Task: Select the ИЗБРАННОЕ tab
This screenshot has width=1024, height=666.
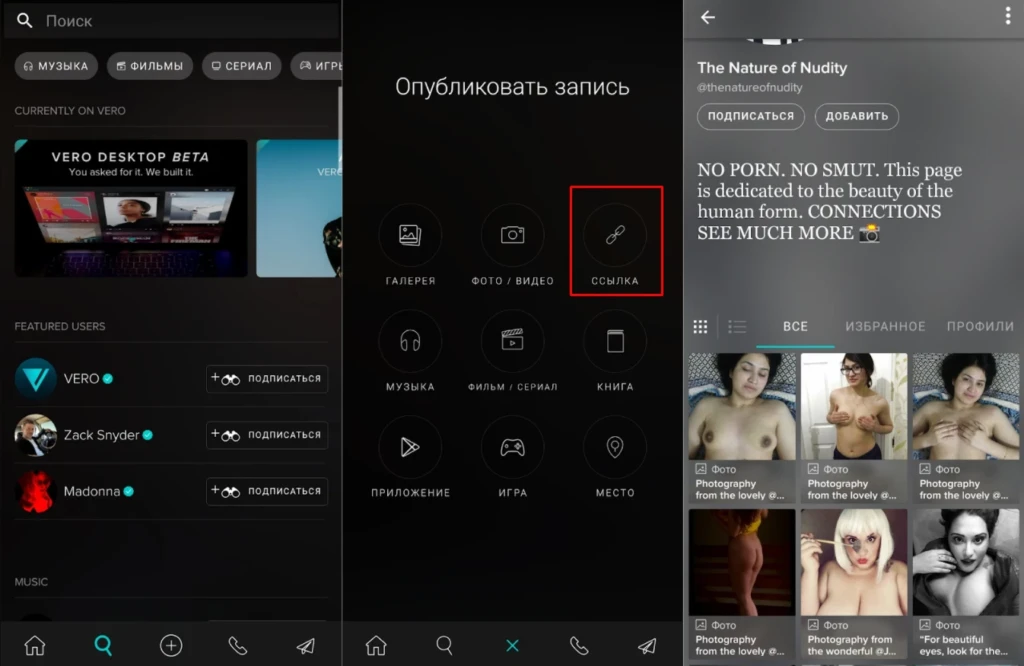Action: click(886, 326)
